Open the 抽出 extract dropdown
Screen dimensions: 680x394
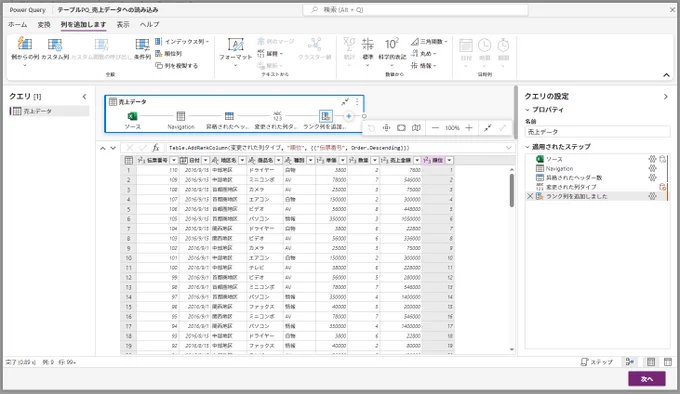(x=270, y=54)
